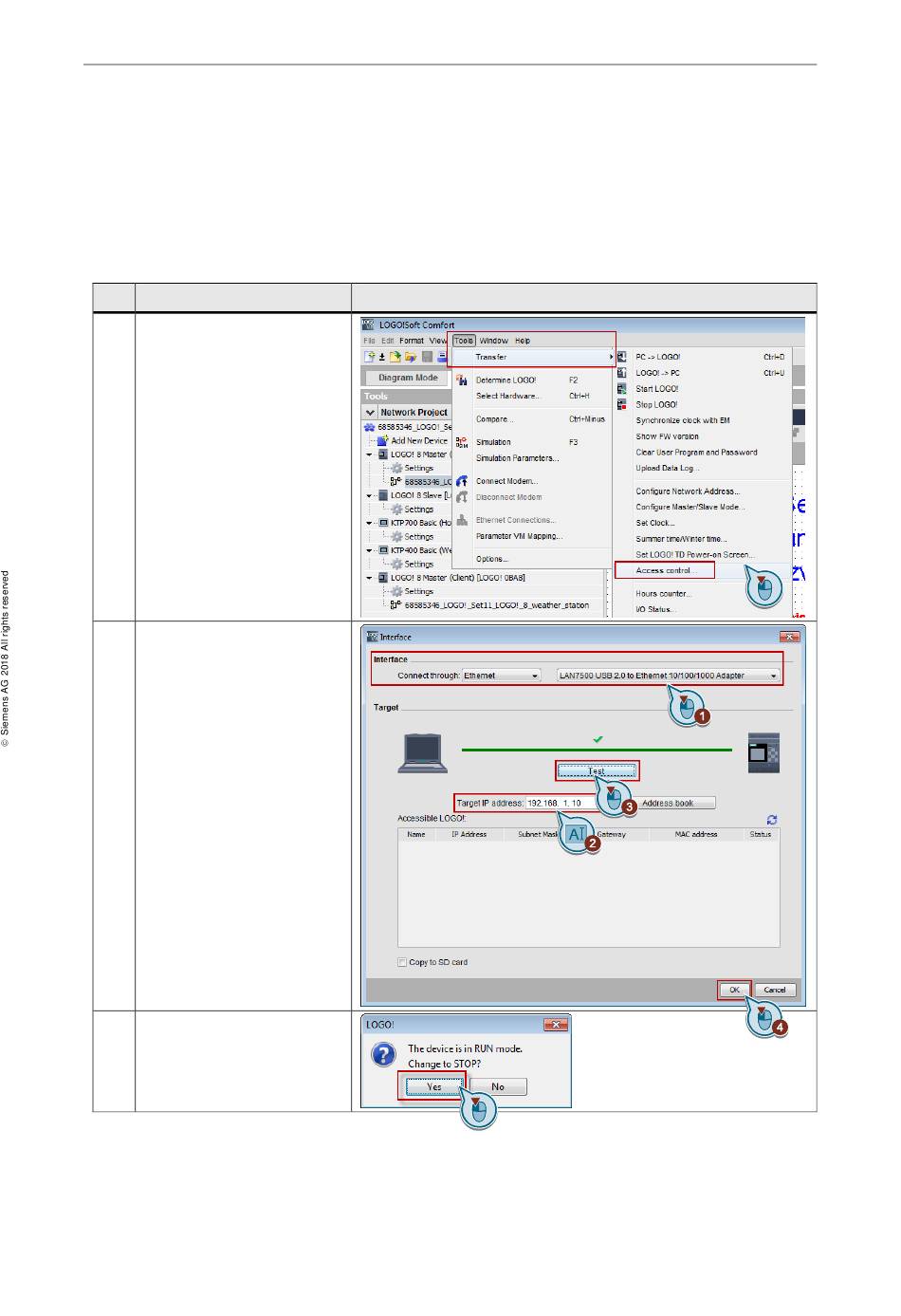Image resolution: width=901 pixels, height=1316 pixels.
Task: Collapse the LOGO! 8 Master (Client) node
Action: (370, 578)
